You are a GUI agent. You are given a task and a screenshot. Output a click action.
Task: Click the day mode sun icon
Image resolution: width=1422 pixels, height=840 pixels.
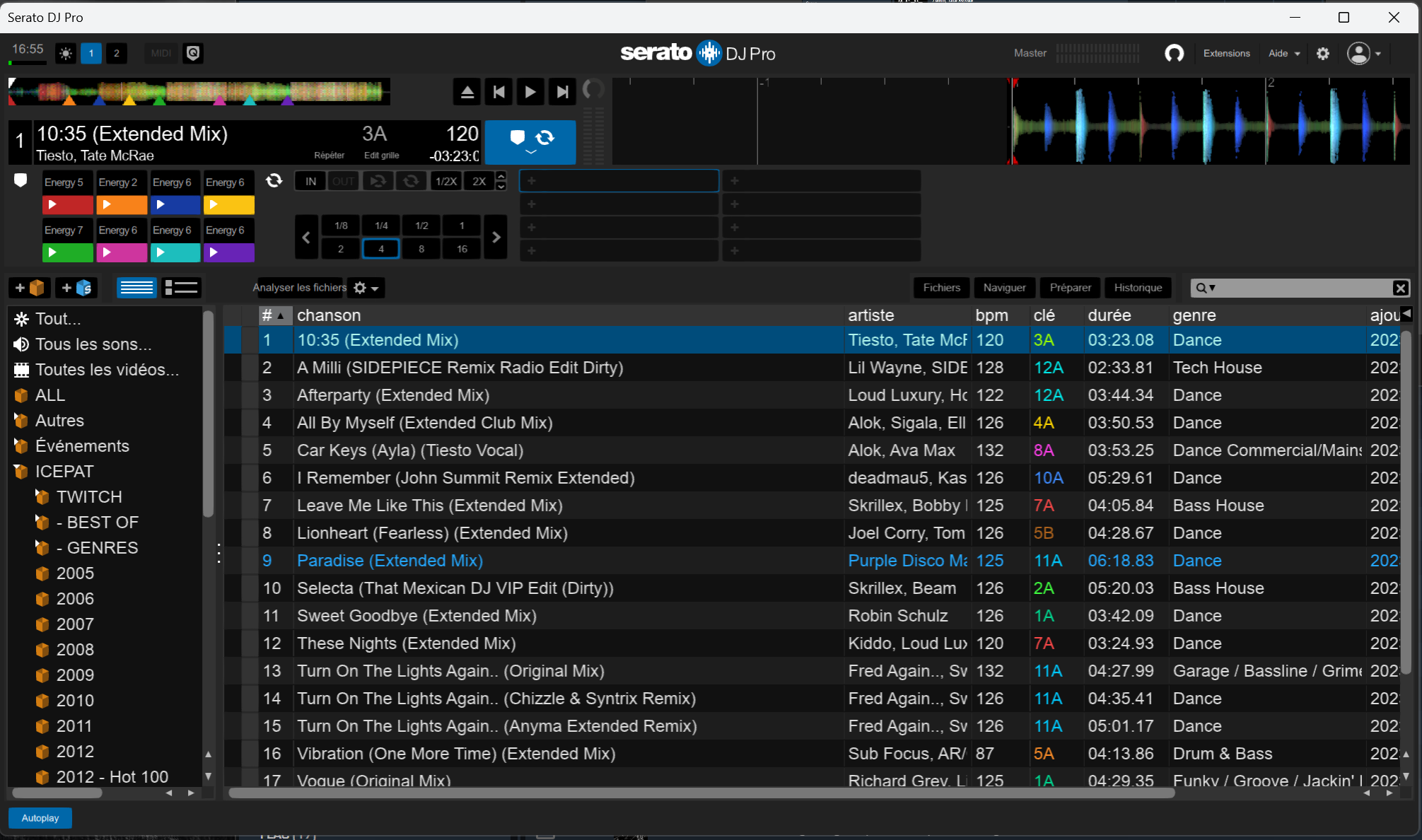click(66, 54)
